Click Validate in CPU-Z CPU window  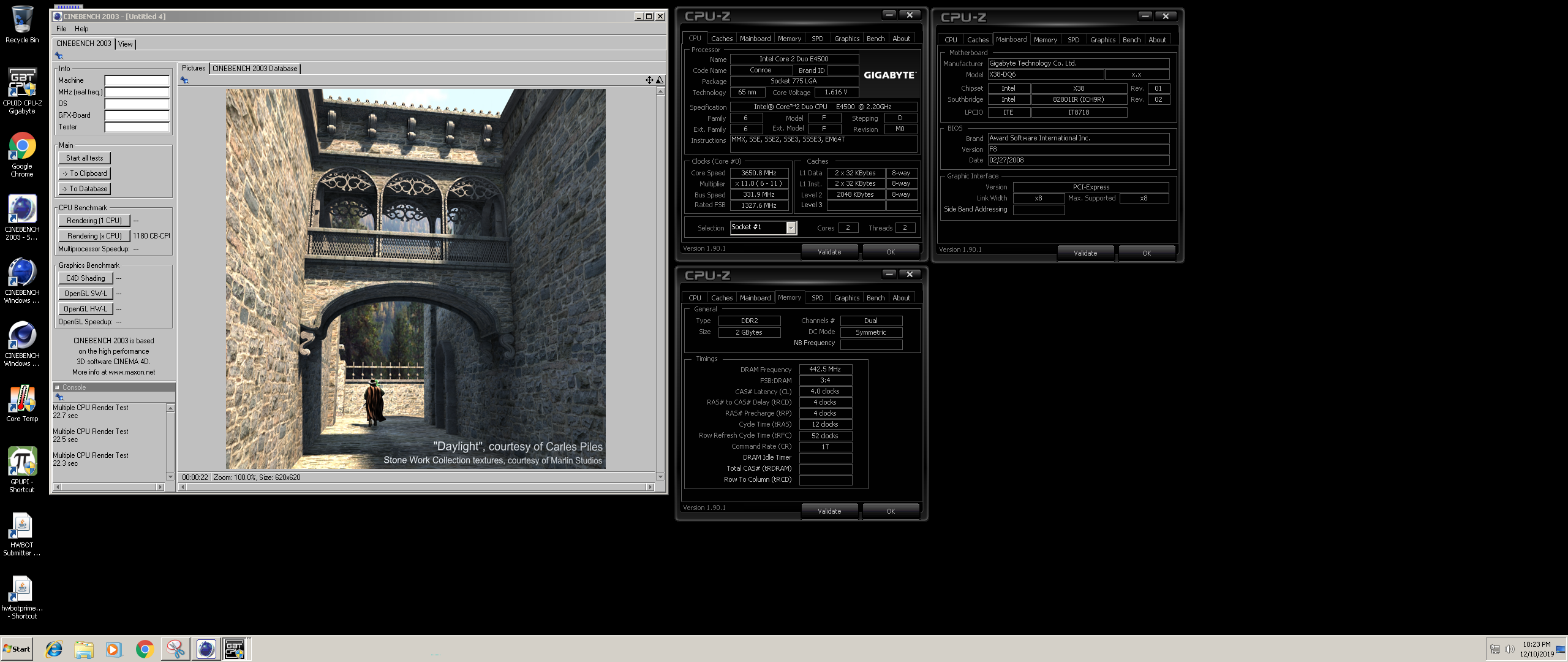point(829,252)
